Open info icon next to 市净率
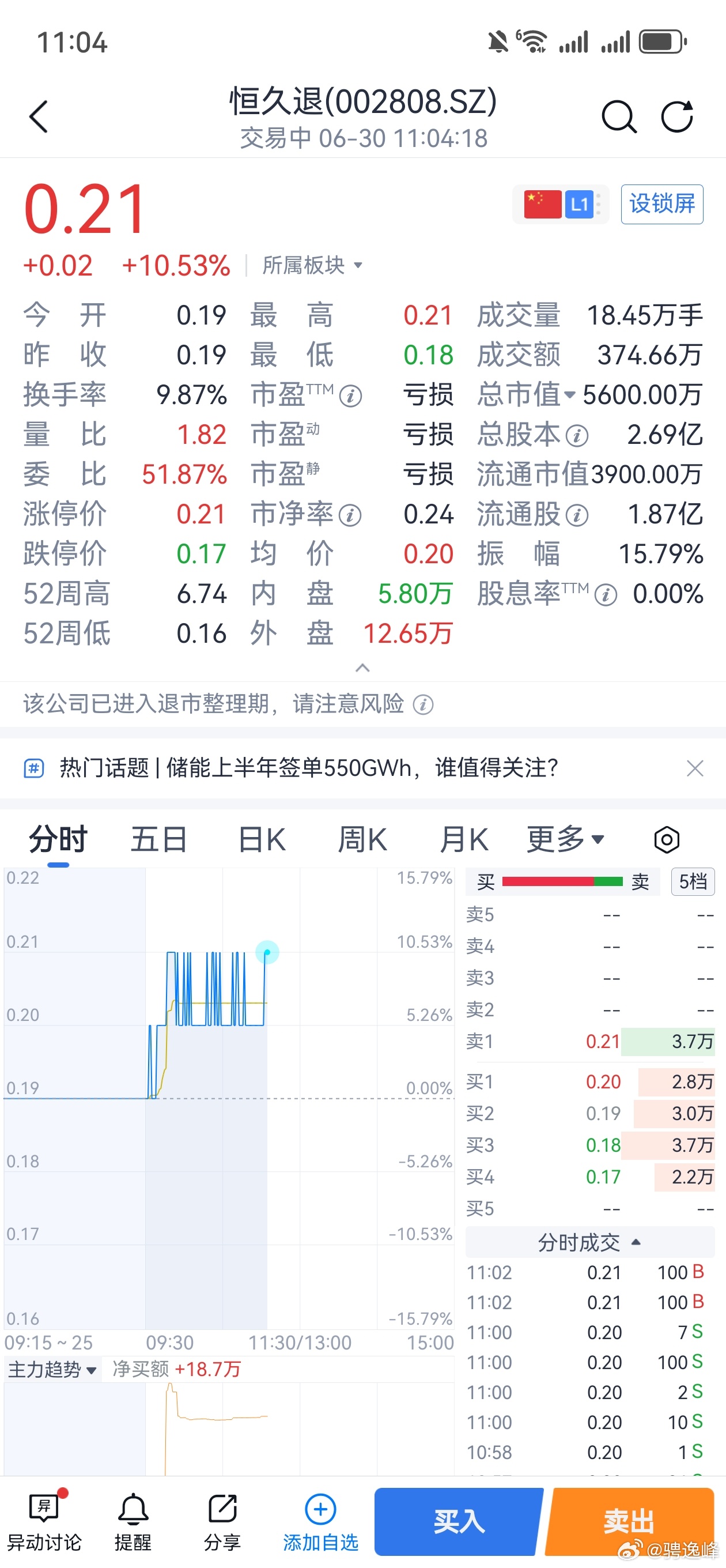This screenshot has width=726, height=1568. 350,515
